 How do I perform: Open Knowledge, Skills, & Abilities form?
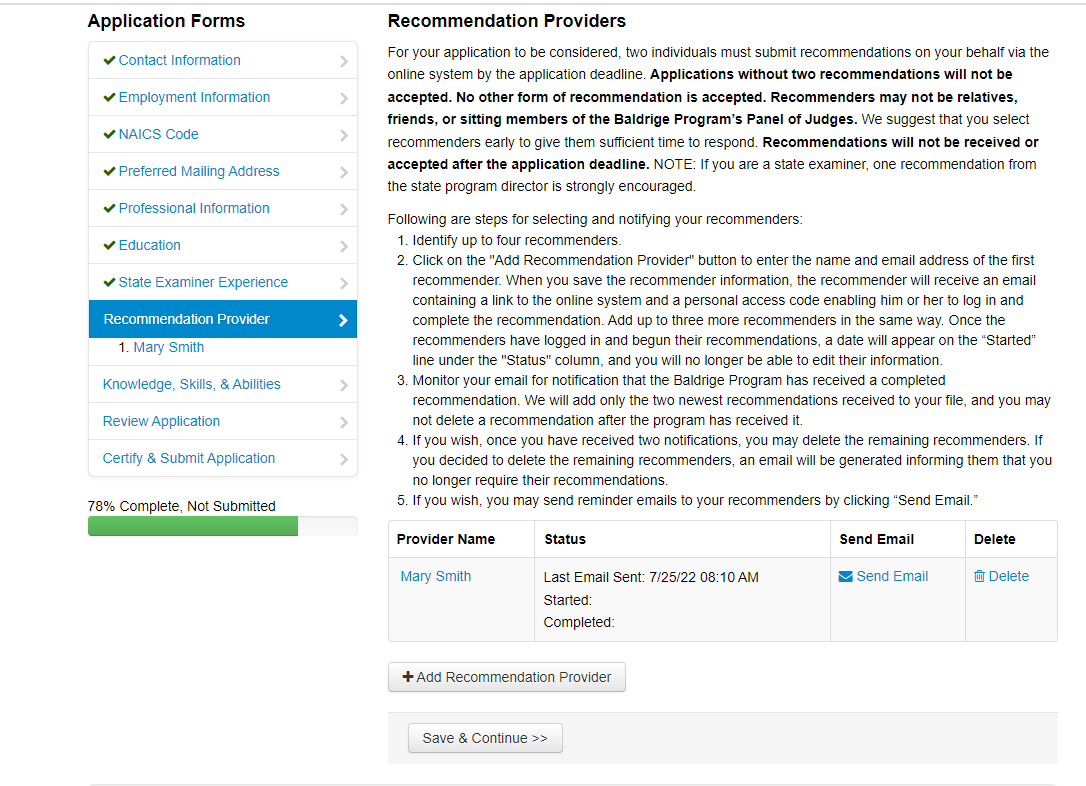(191, 384)
